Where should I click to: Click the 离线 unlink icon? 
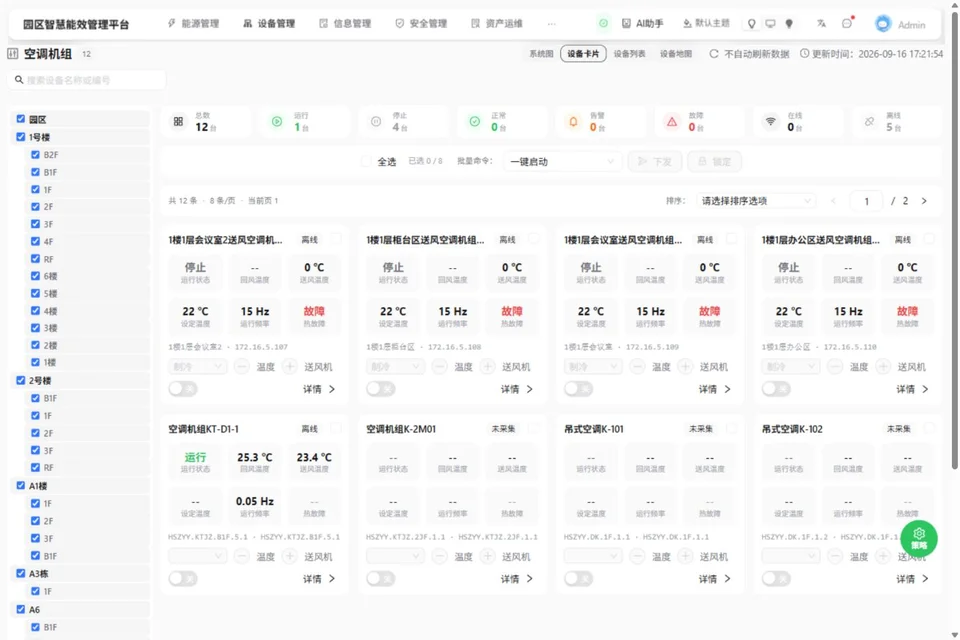pyautogui.click(x=869, y=121)
